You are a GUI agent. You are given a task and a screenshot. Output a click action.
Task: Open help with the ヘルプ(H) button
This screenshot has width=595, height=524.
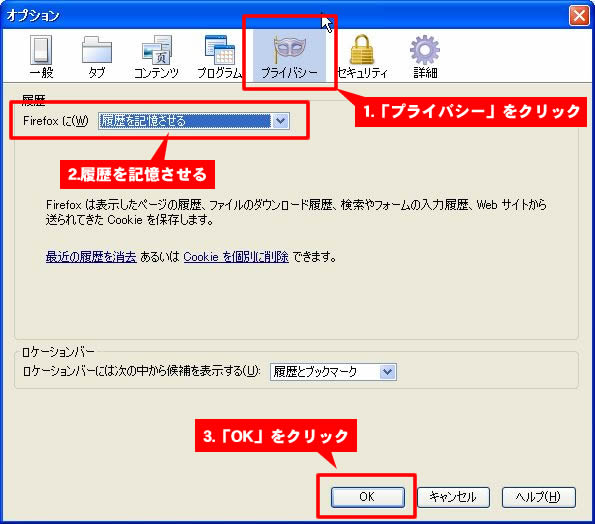539,497
